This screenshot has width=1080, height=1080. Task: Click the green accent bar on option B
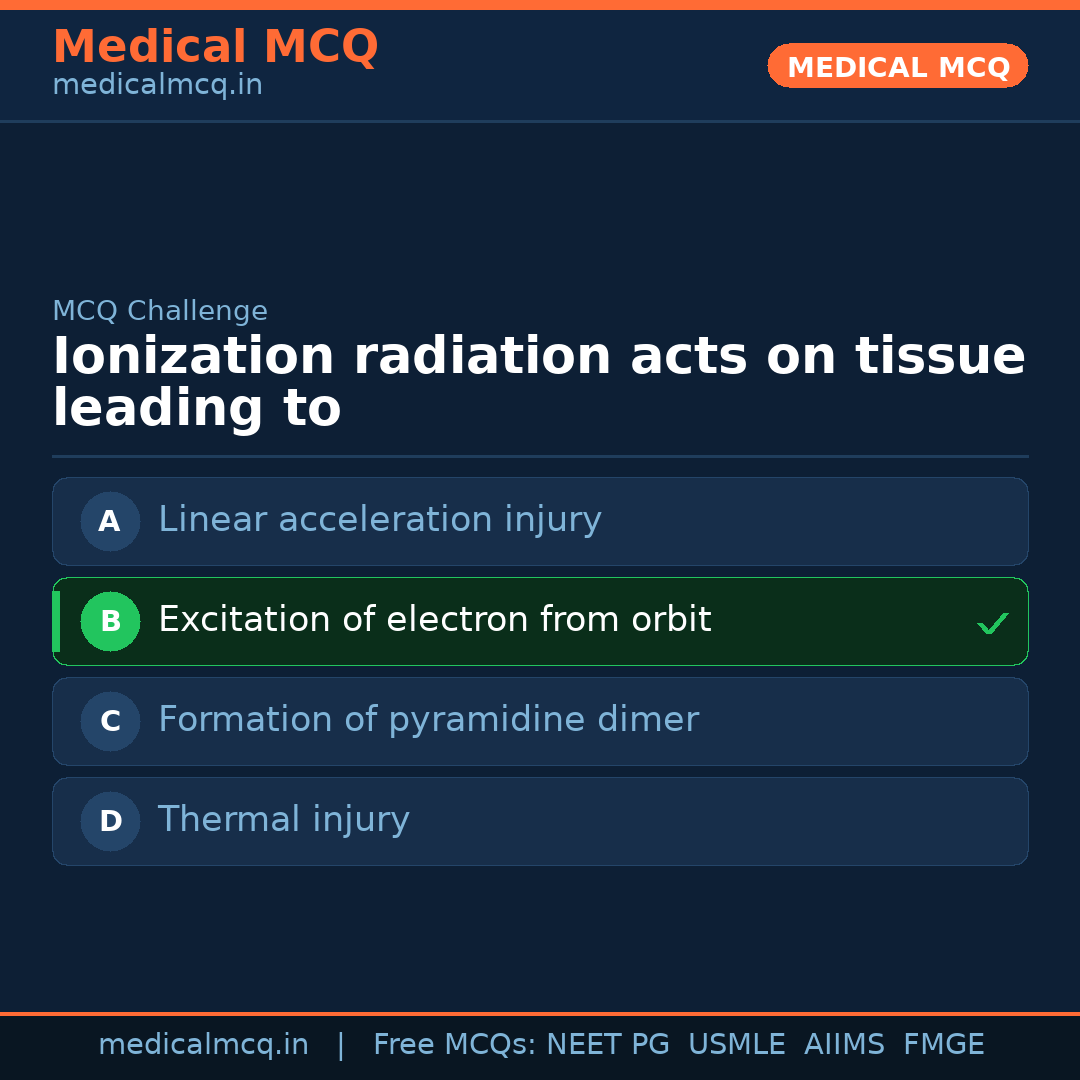click(56, 621)
